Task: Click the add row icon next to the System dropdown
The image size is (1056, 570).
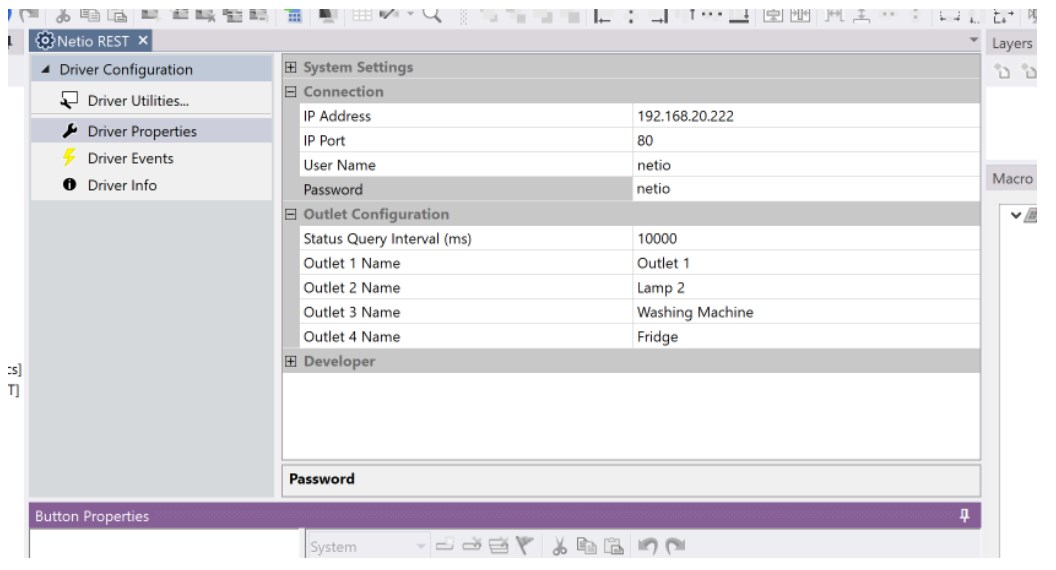Action: 444,545
